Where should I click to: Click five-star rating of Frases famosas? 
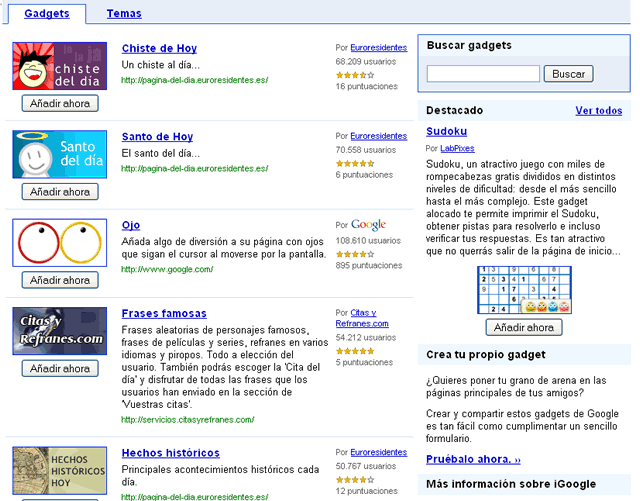click(x=355, y=351)
